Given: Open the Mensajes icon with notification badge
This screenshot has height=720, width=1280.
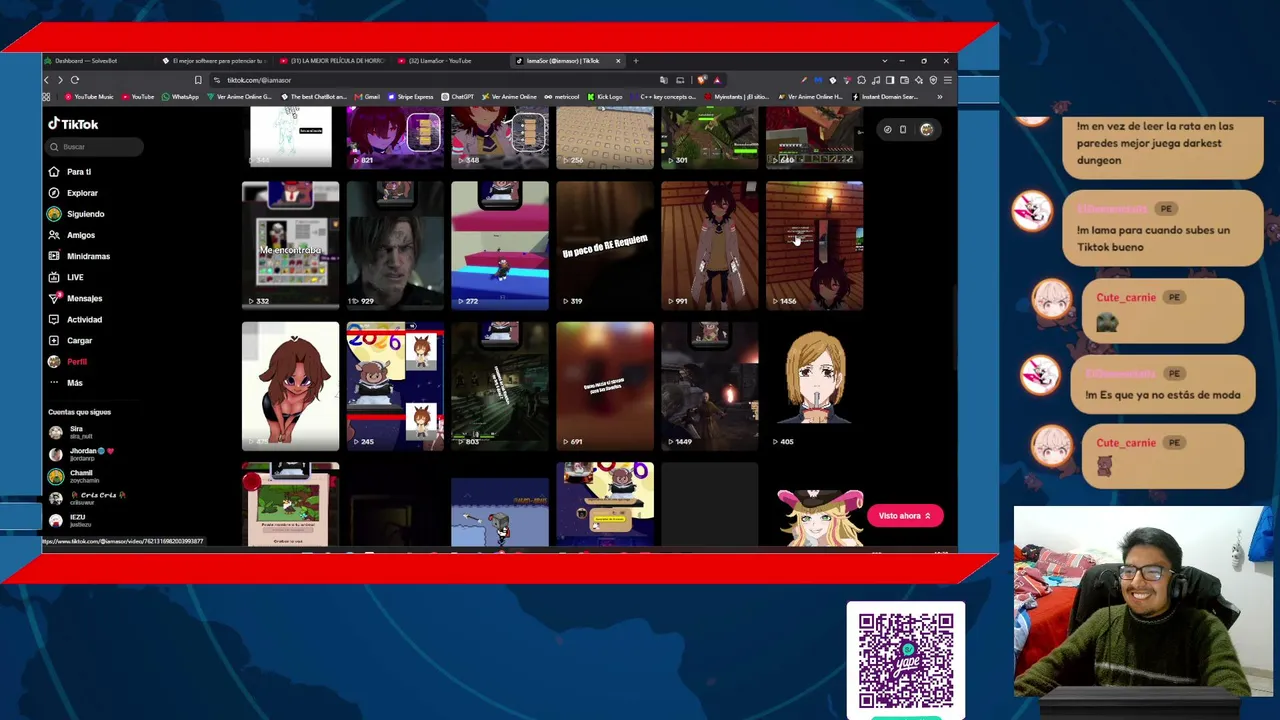Looking at the screenshot, I should 54,298.
